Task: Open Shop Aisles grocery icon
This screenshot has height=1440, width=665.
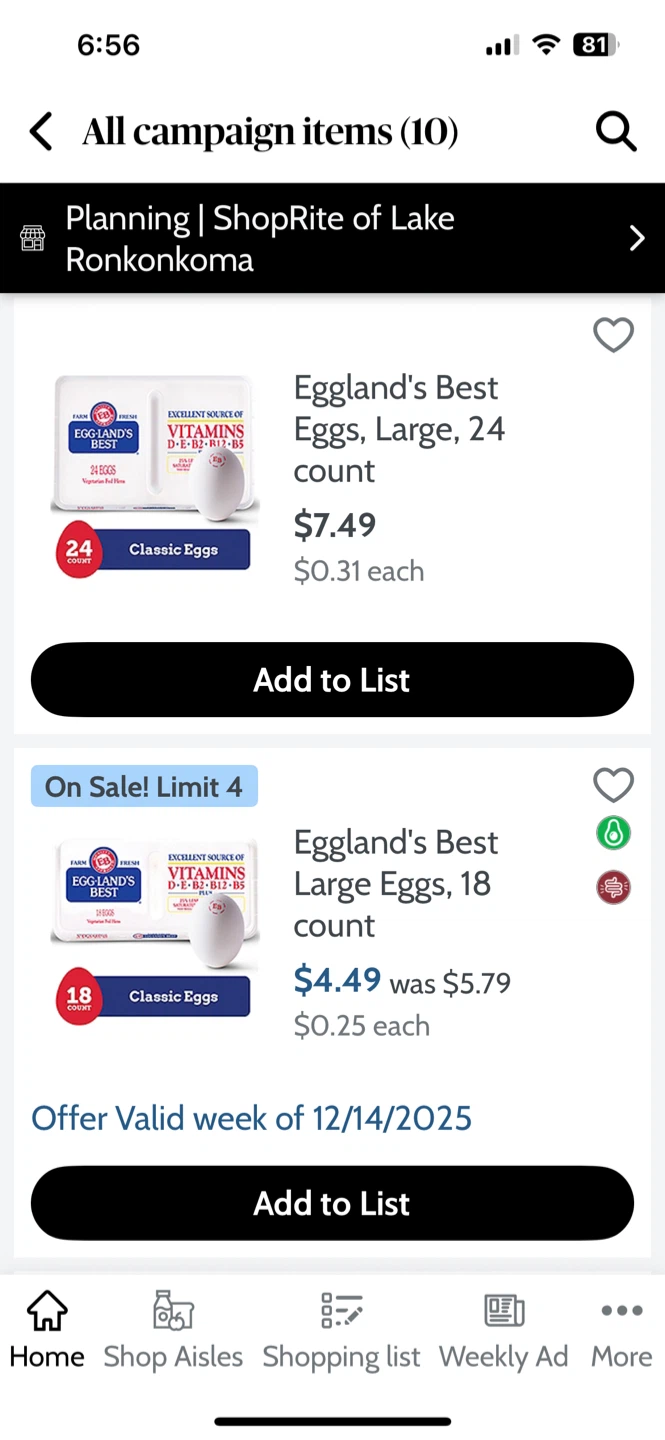Action: click(x=173, y=1310)
